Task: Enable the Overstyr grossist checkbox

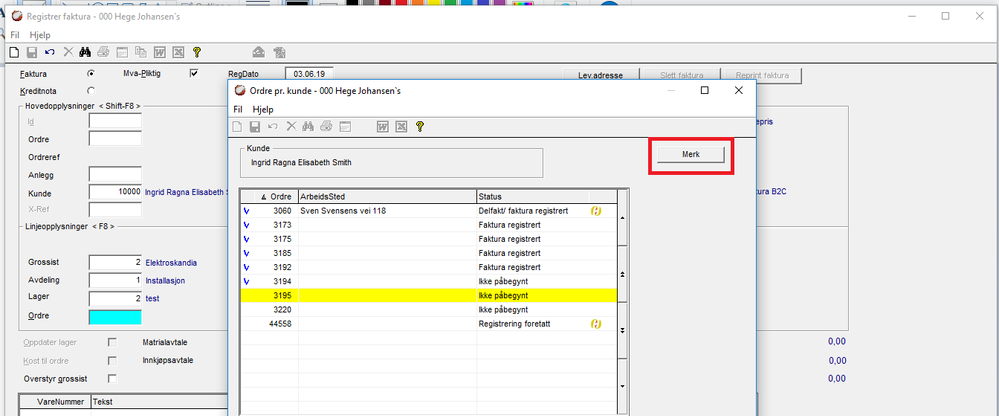Action: point(113,378)
